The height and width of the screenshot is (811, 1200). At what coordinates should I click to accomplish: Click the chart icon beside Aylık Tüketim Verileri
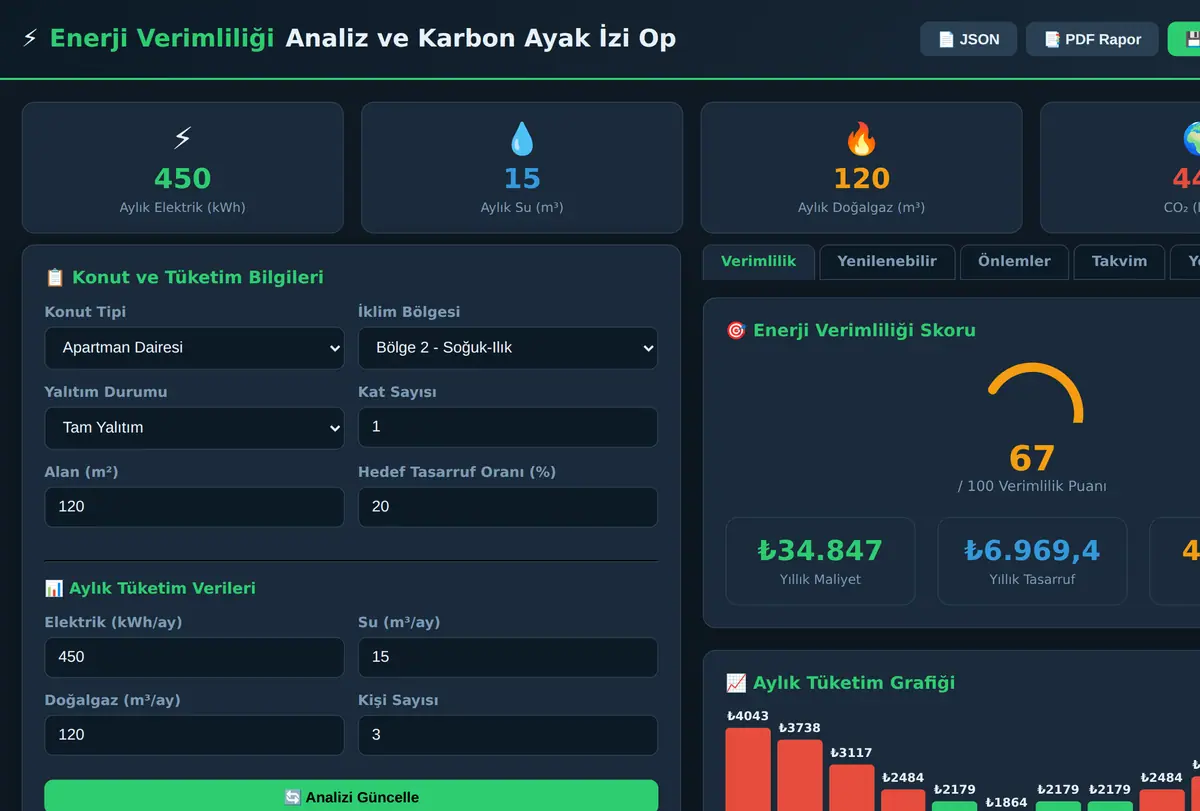click(54, 588)
